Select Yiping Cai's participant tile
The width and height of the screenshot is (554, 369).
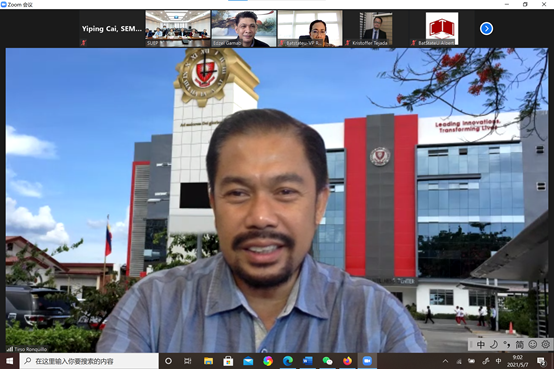coord(112,28)
